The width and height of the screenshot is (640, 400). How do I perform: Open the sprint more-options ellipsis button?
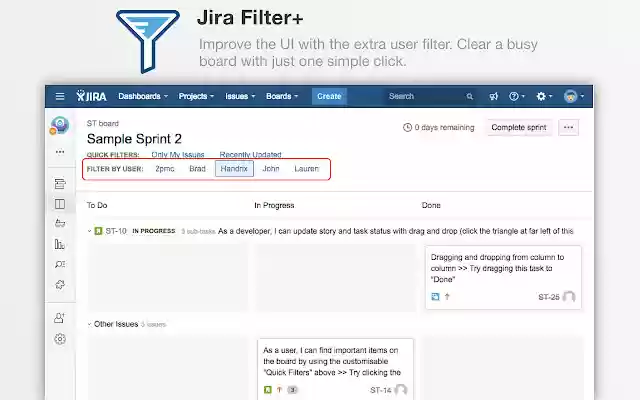(x=569, y=127)
